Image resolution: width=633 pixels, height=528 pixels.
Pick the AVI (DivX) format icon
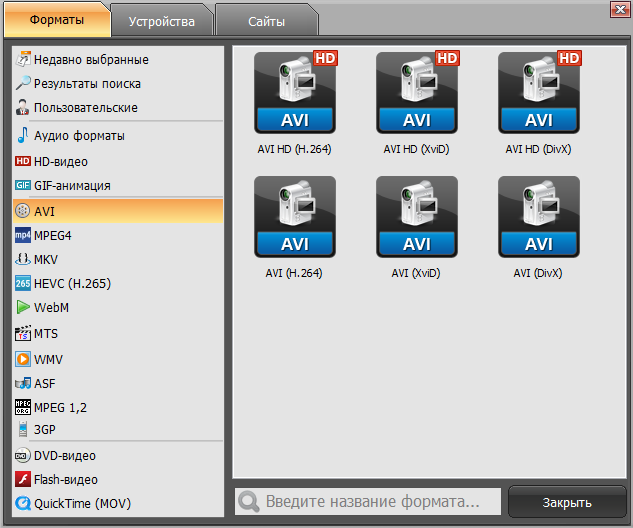(539, 217)
